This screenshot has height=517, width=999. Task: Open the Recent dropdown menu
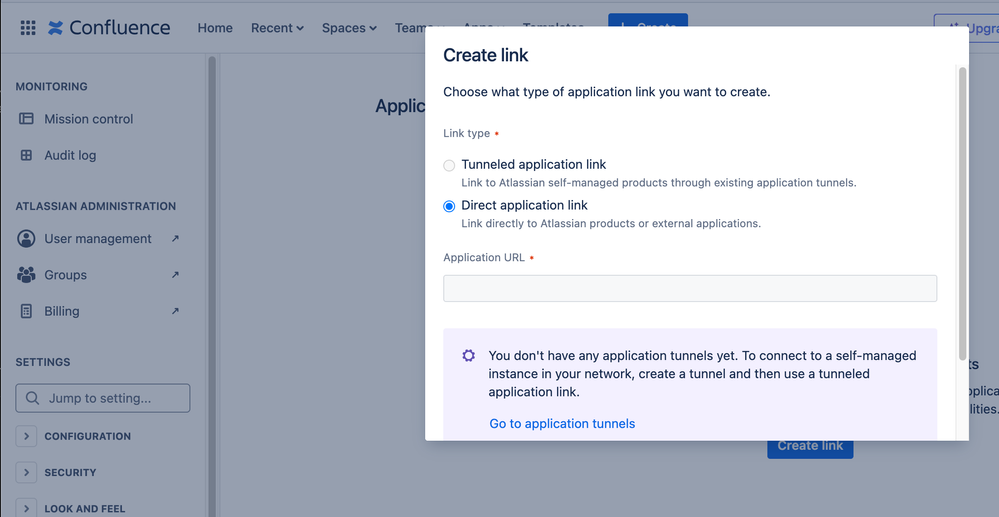pos(277,28)
